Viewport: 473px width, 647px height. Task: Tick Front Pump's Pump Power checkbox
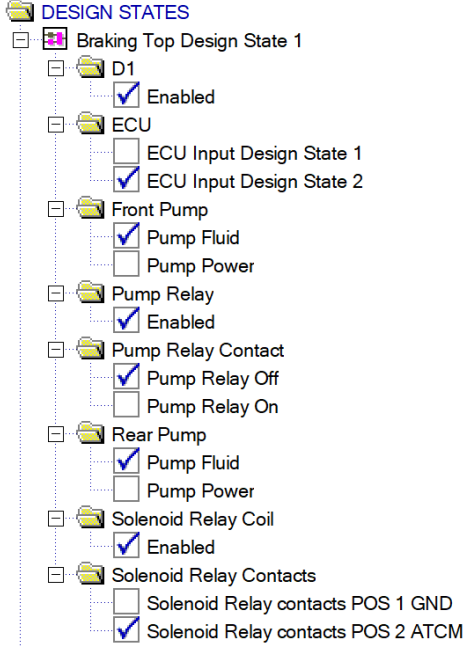click(126, 264)
